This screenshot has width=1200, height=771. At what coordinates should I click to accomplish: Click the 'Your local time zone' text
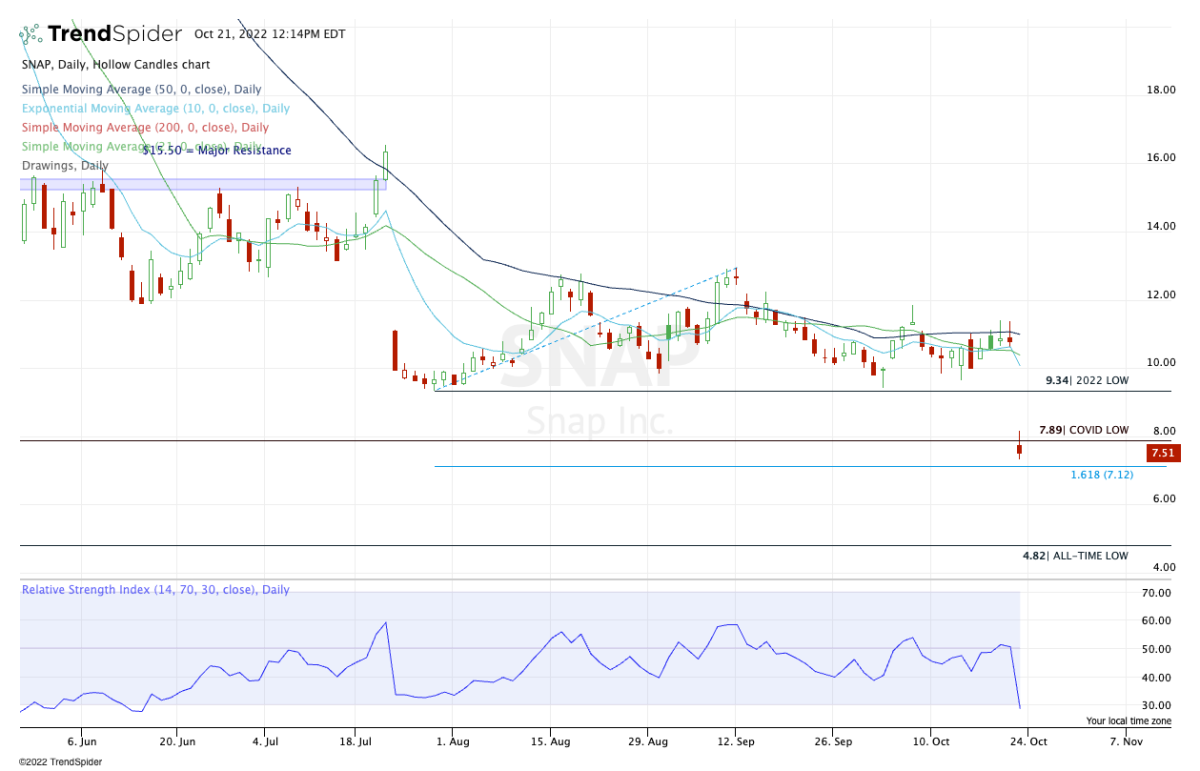[x=1127, y=720]
